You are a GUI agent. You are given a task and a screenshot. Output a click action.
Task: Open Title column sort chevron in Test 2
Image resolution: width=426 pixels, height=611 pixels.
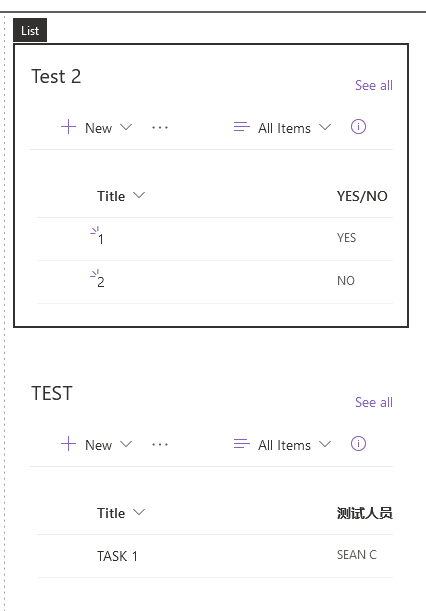(x=139, y=195)
